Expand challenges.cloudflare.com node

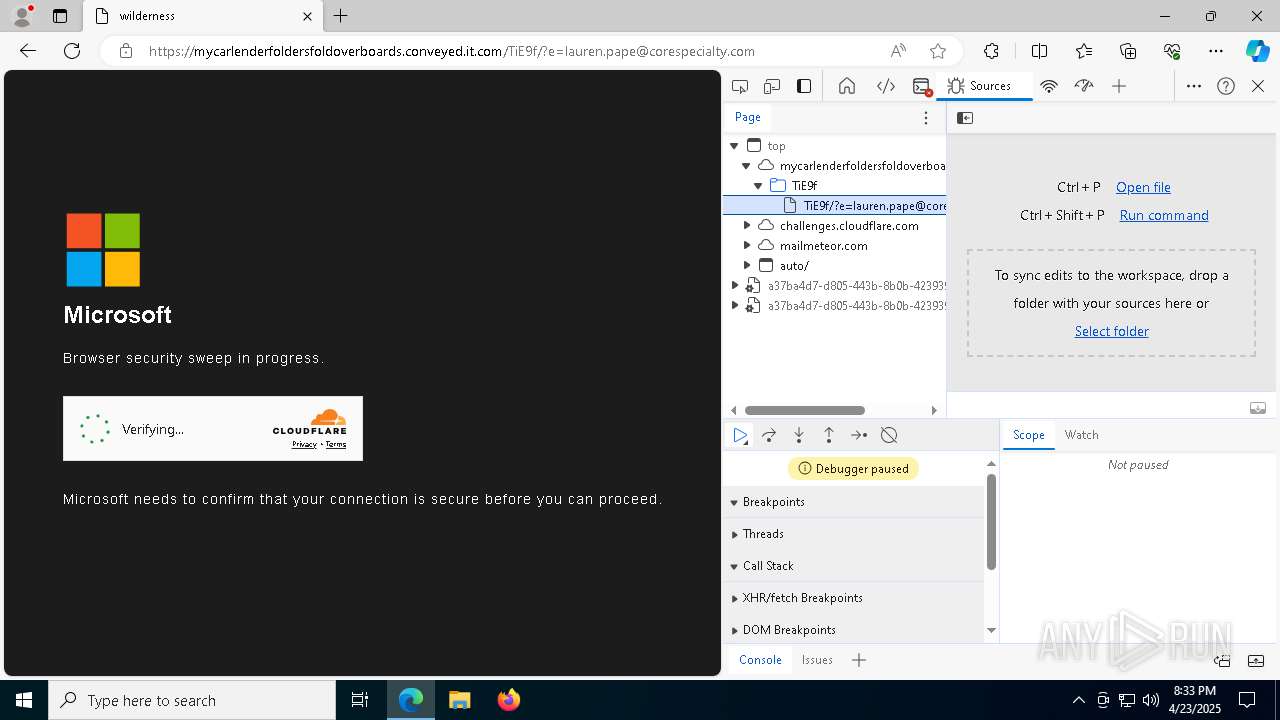coord(747,226)
